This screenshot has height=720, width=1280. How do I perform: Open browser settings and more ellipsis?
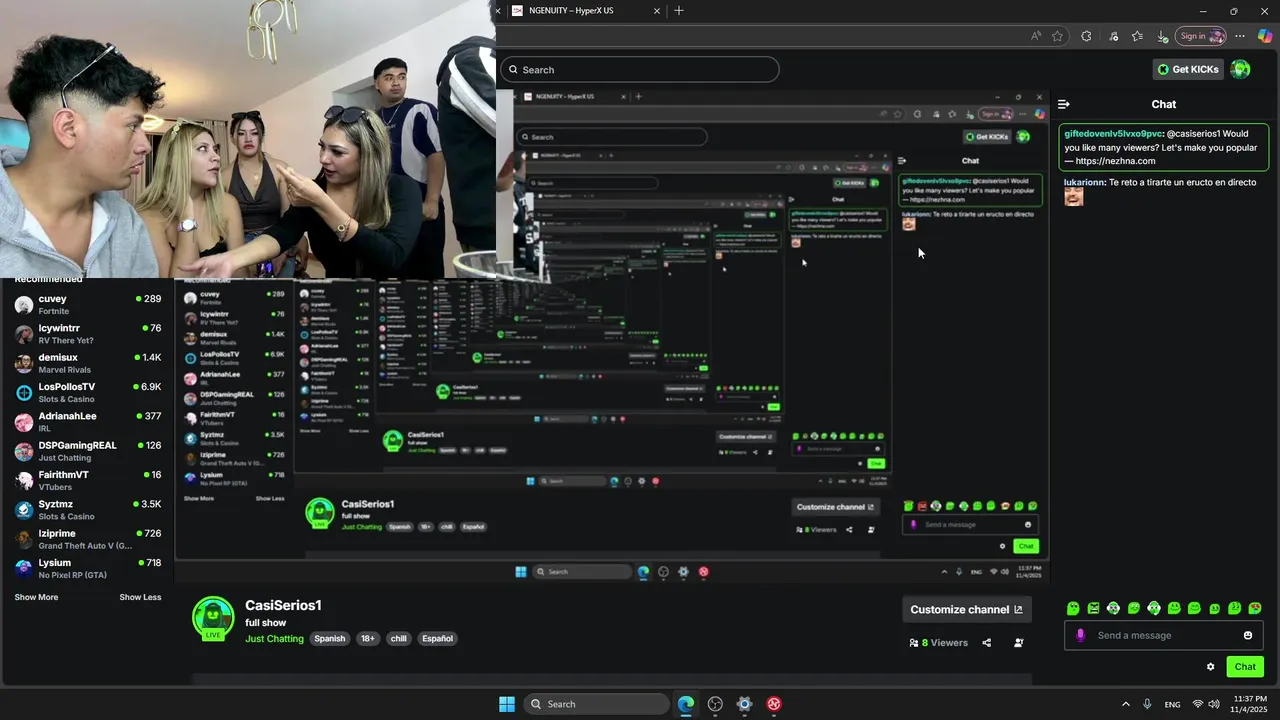point(1240,36)
